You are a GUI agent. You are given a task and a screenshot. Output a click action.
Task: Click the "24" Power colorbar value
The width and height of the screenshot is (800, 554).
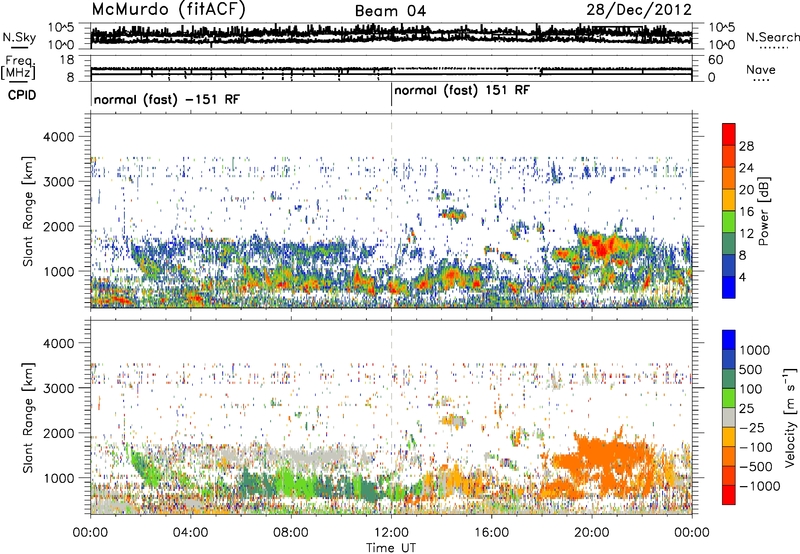point(746,168)
